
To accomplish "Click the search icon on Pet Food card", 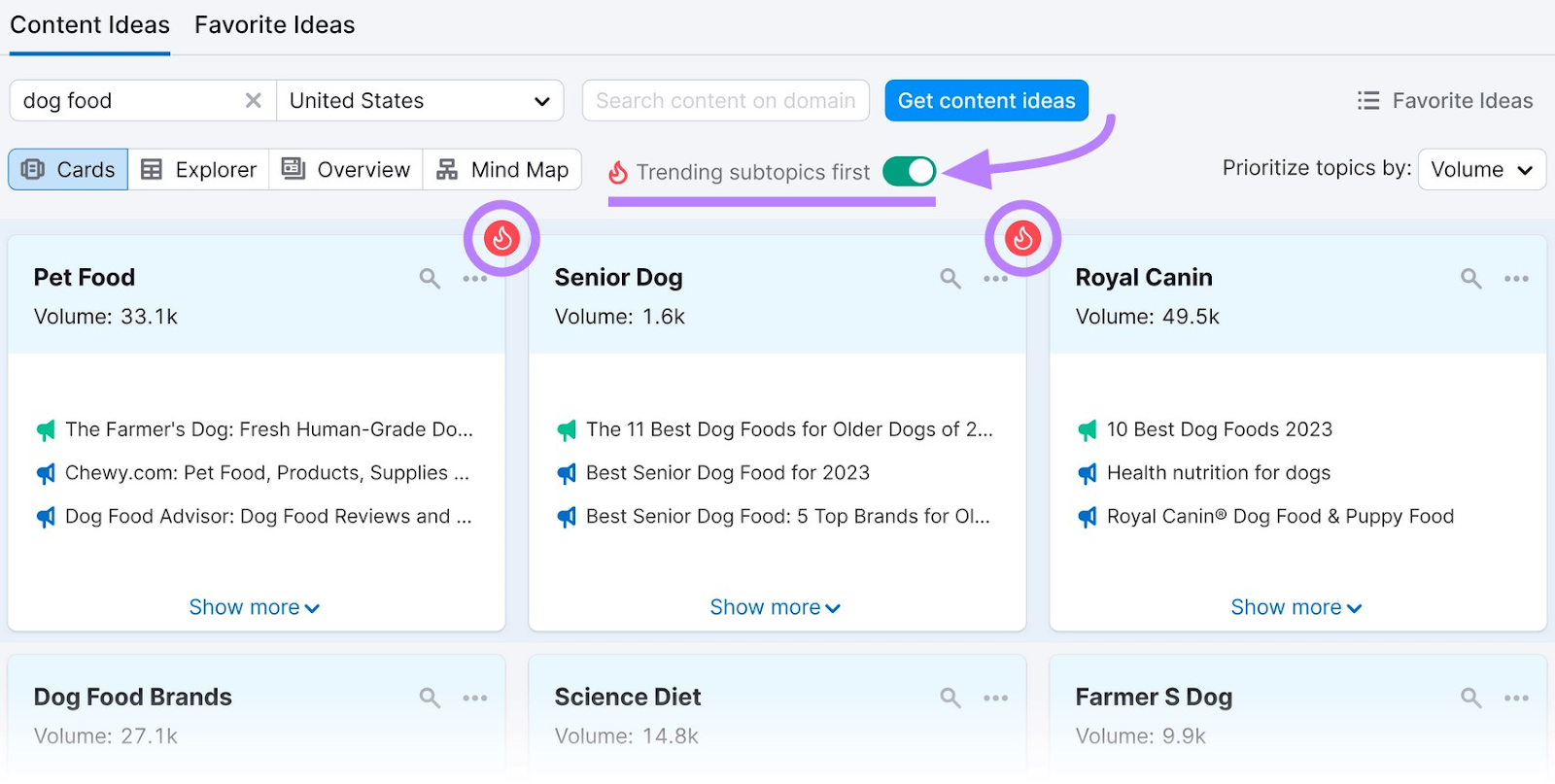I will [x=430, y=279].
